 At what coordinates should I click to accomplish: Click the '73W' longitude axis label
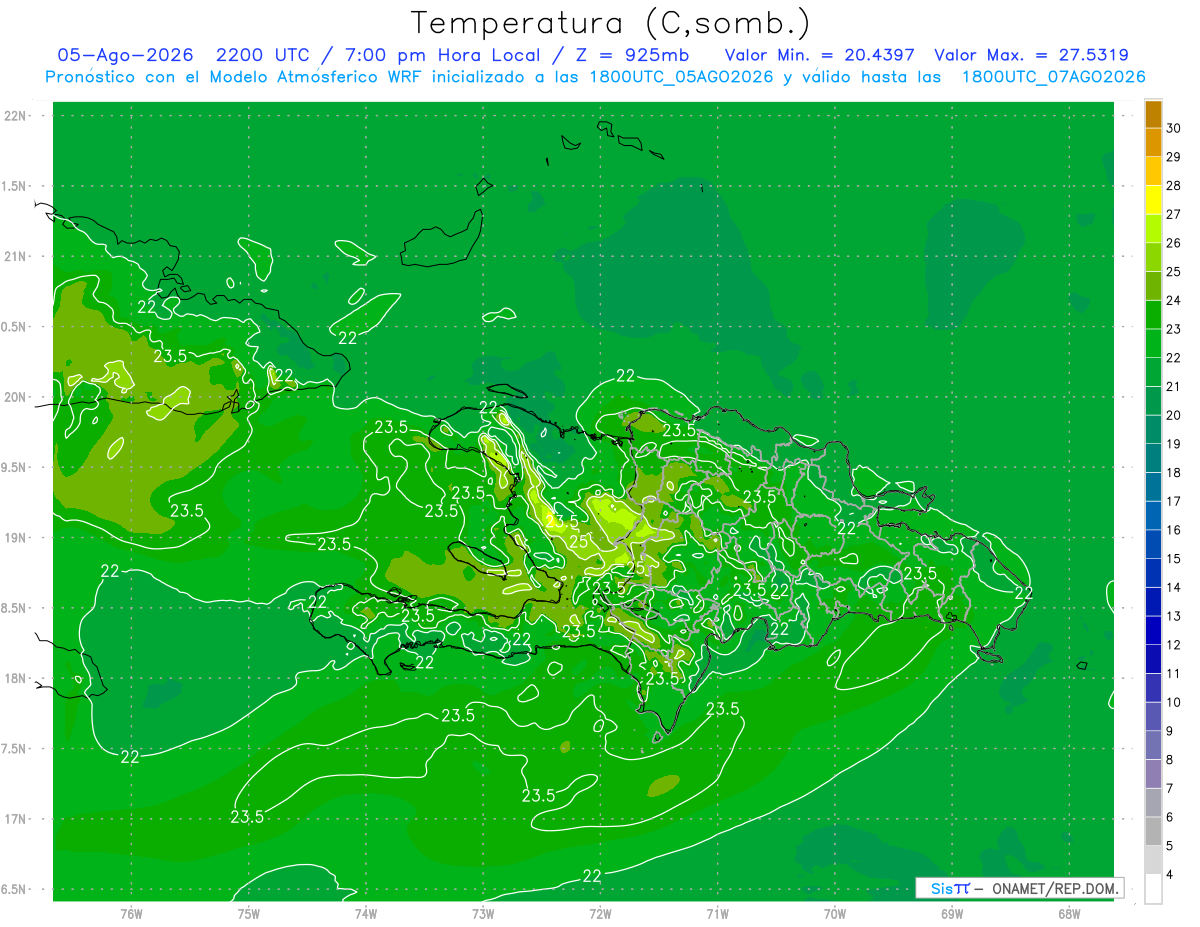click(483, 913)
